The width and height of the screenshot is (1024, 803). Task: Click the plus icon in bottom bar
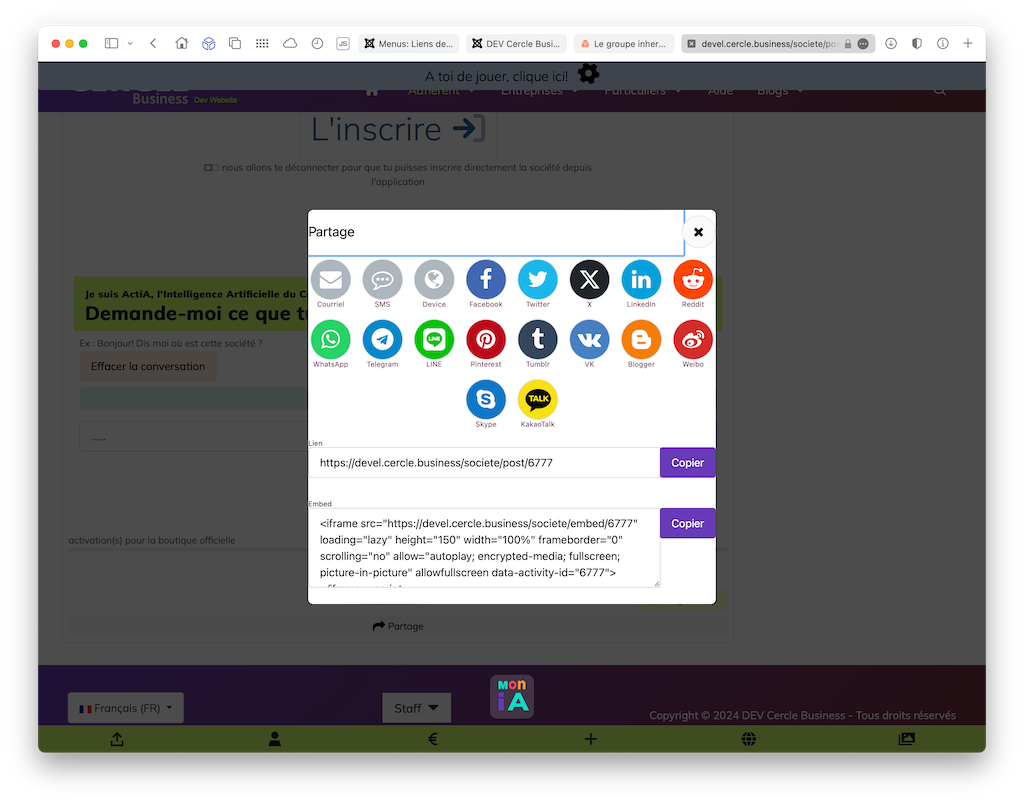pos(591,739)
